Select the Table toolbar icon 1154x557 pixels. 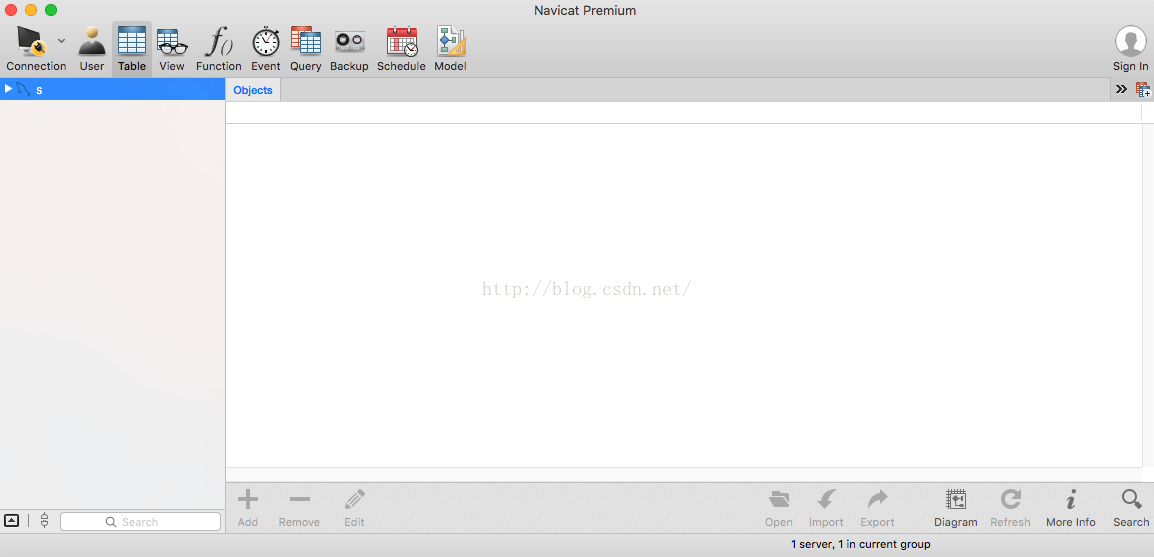point(132,49)
